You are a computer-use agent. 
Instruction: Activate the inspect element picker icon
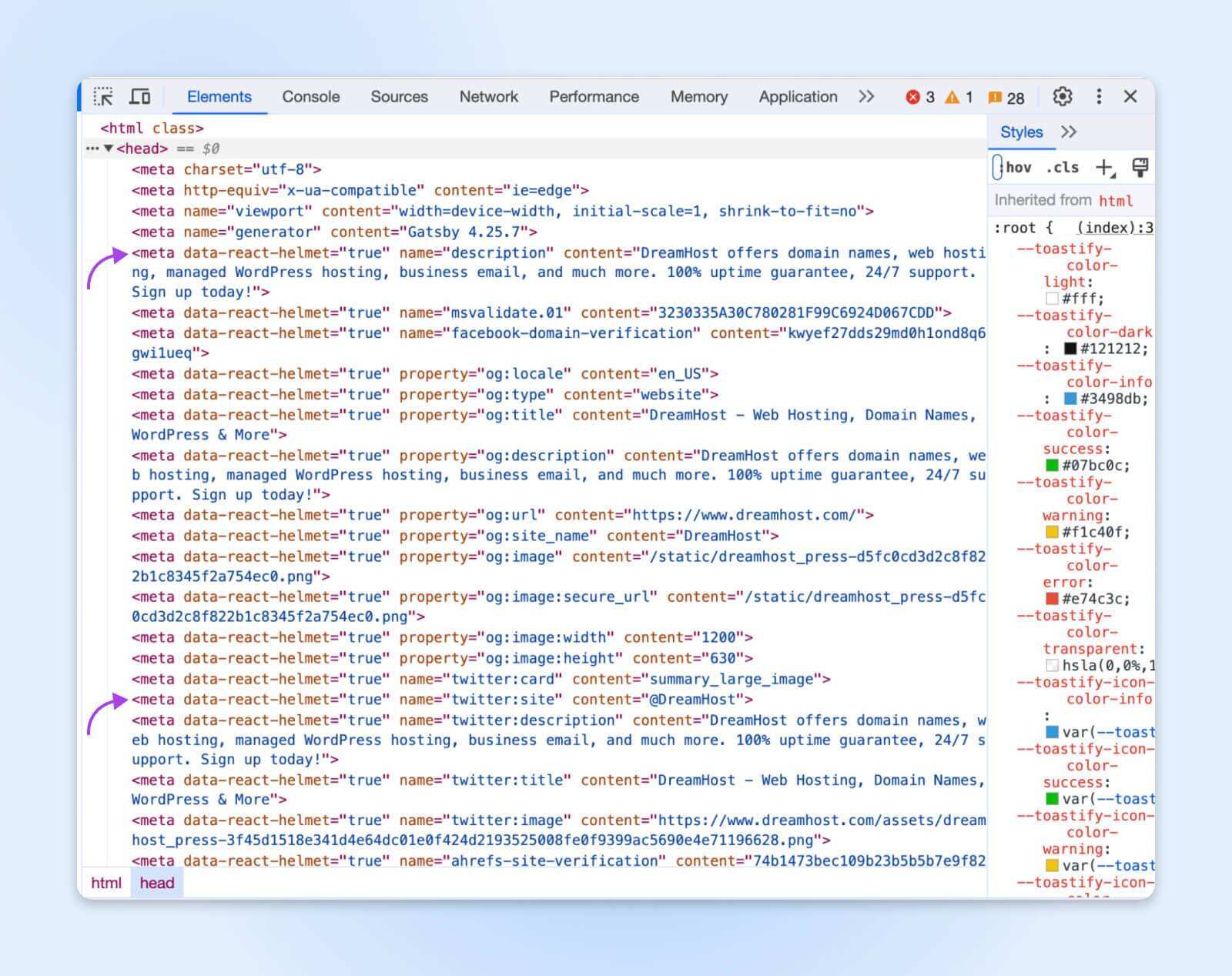103,97
